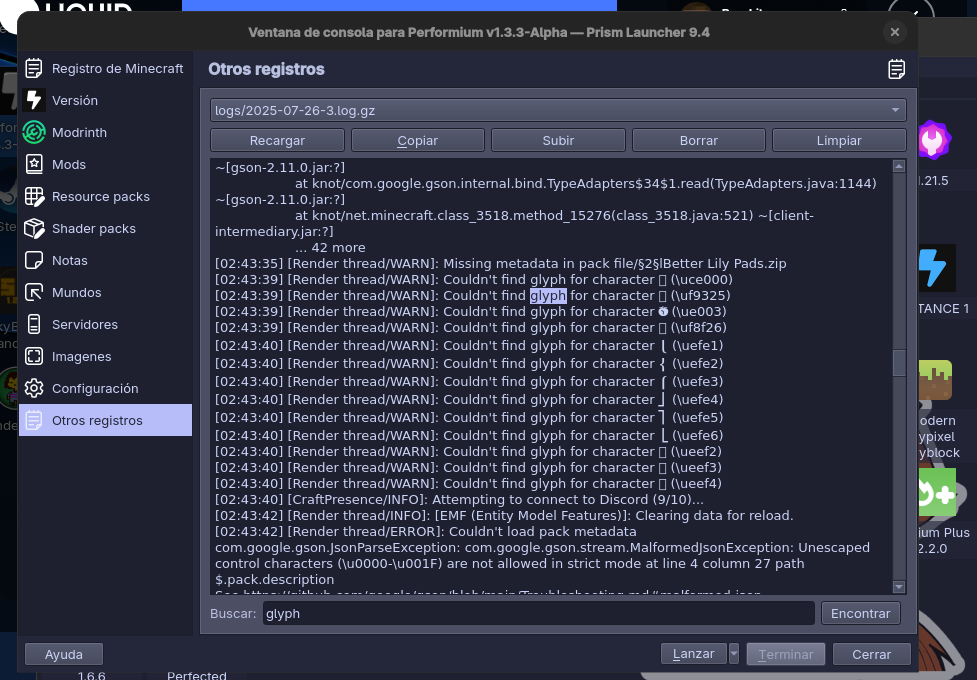The image size is (977, 680).
Task: Click the green Sodium Plus instance icon
Action: (936, 494)
